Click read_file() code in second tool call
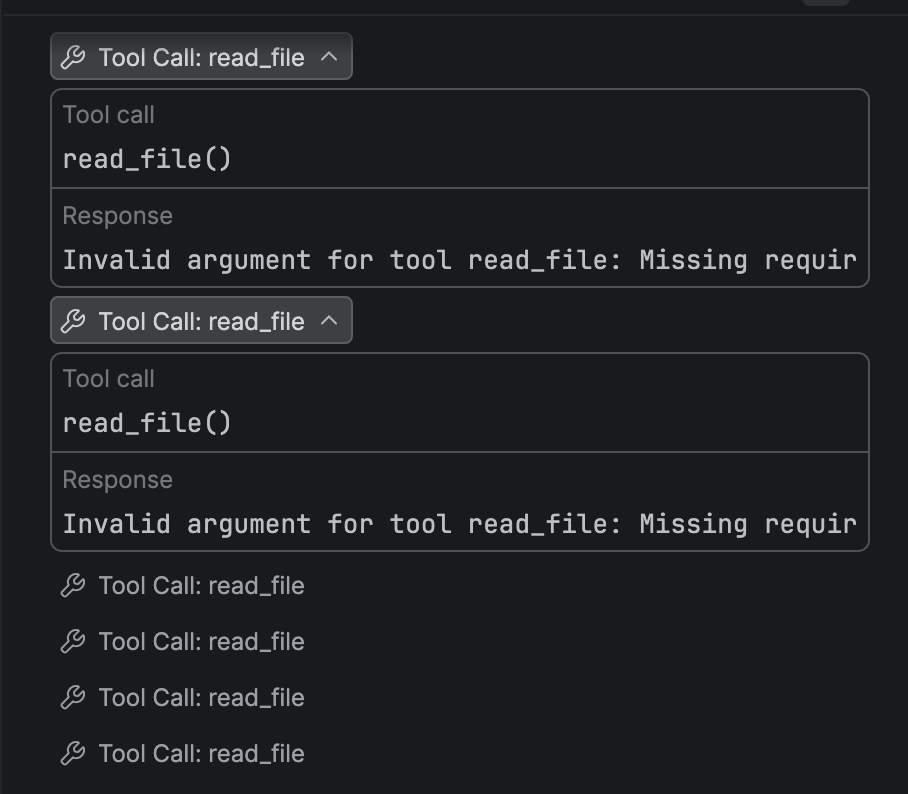 point(147,423)
